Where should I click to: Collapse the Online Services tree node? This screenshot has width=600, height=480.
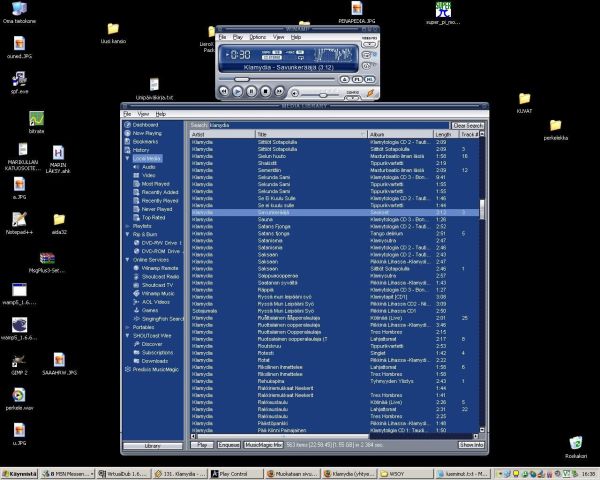click(x=126, y=260)
